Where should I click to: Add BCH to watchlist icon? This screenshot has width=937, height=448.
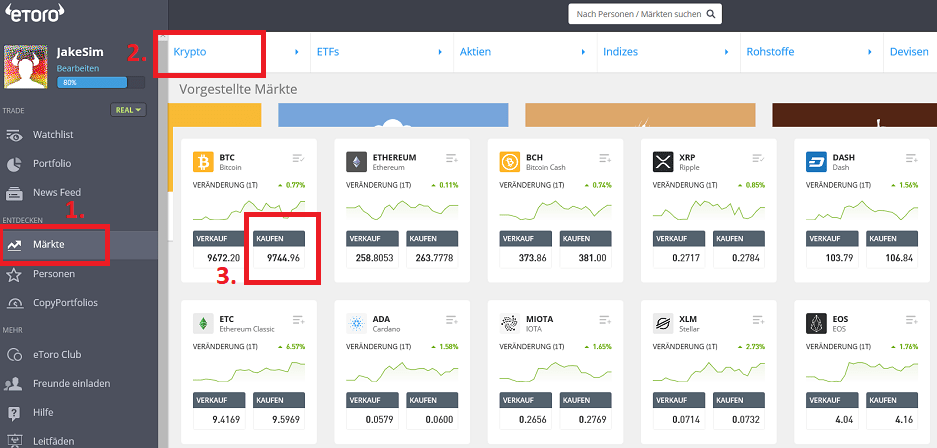tap(605, 158)
